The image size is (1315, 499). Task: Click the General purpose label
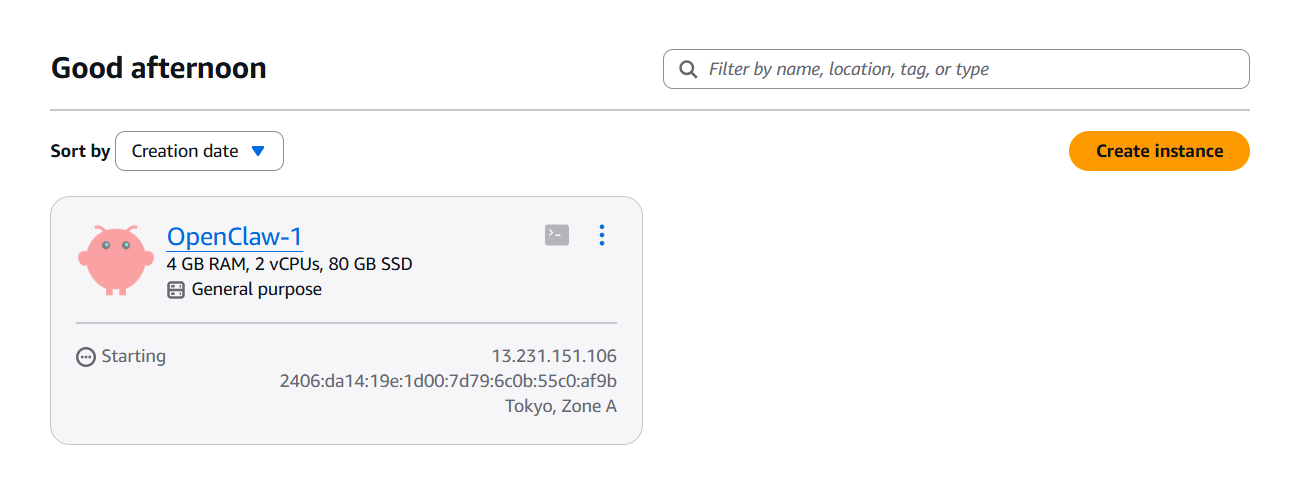tap(257, 290)
